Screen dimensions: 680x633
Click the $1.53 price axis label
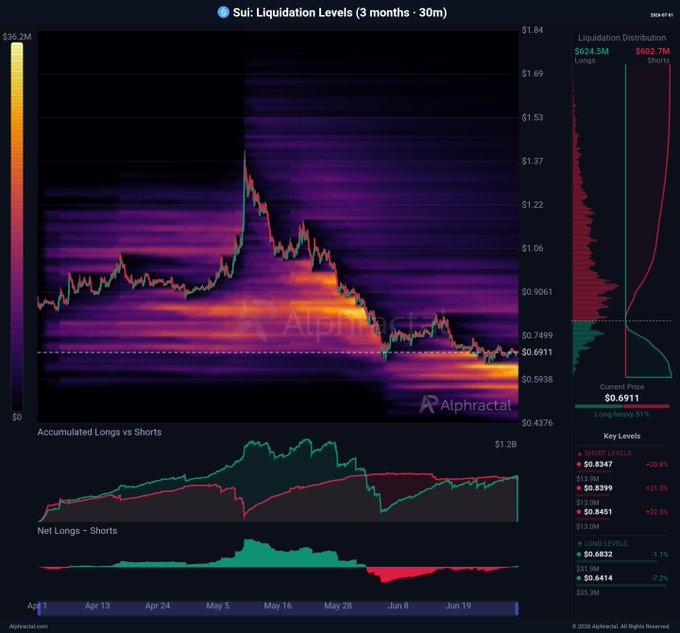tap(532, 117)
